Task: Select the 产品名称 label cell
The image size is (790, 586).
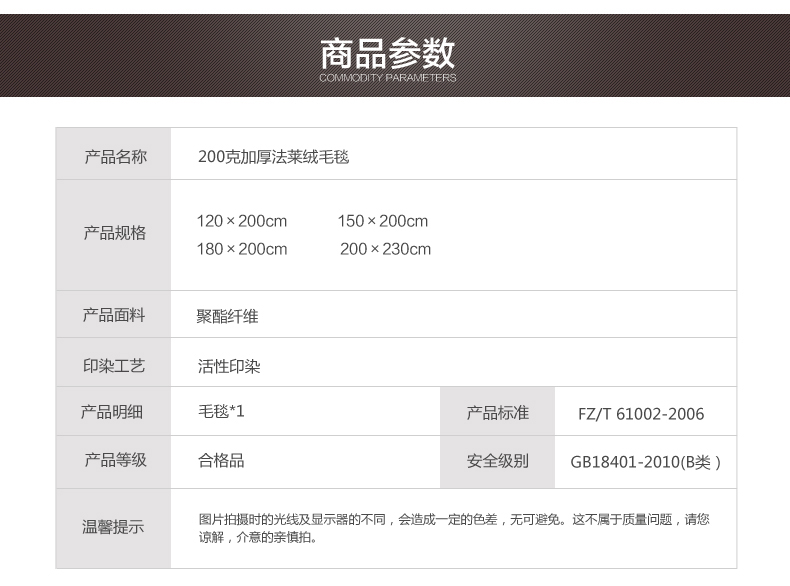Action: pos(114,156)
